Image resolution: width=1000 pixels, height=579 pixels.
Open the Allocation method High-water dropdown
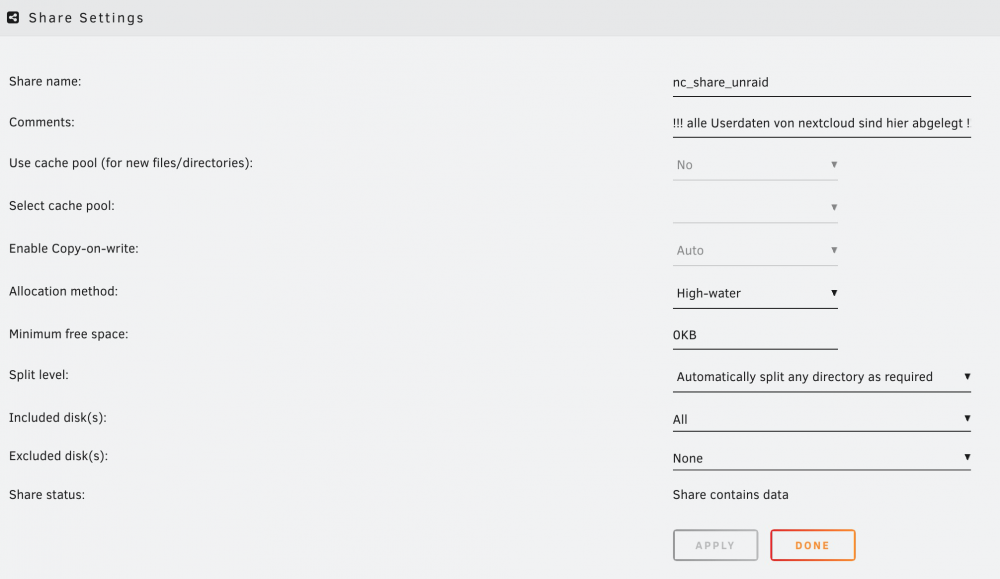755,293
